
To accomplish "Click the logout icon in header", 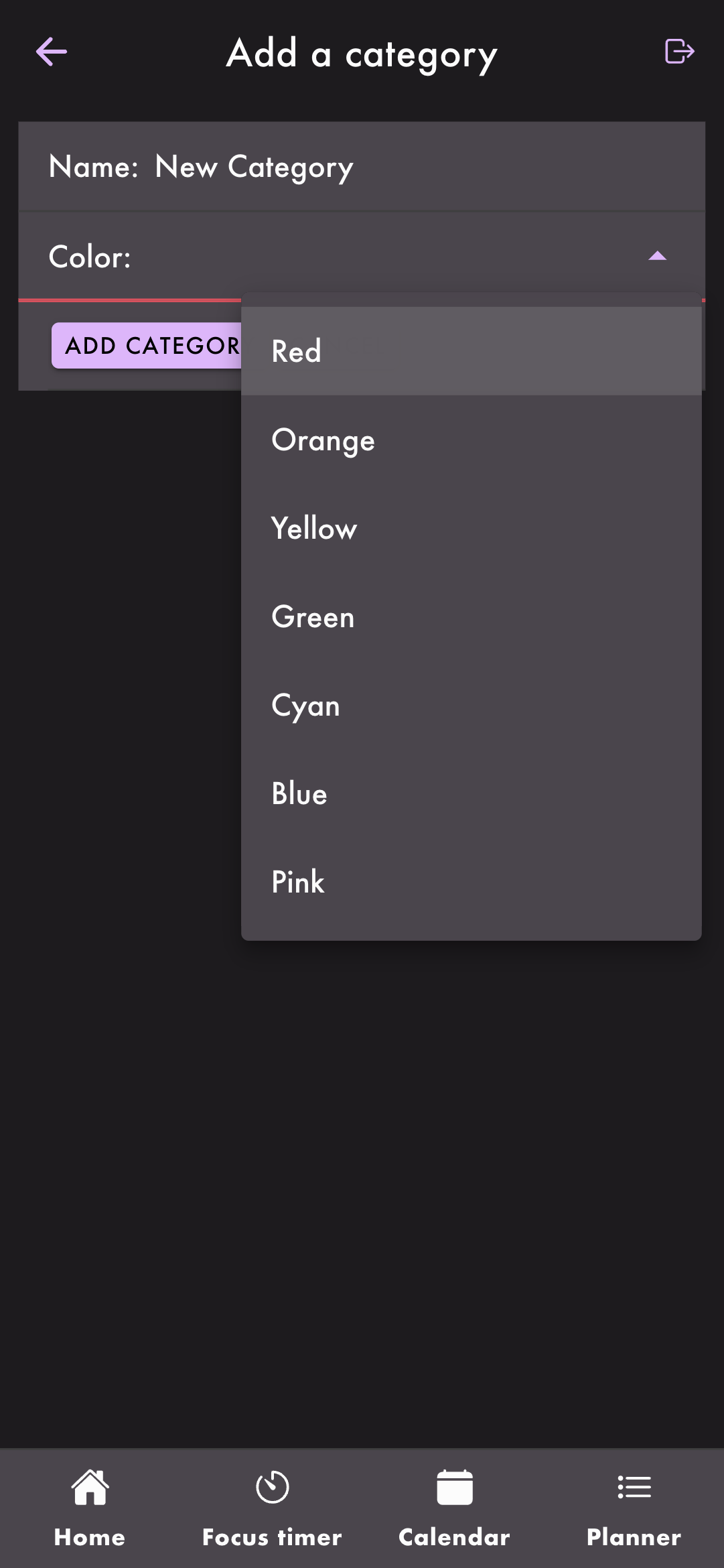I will coord(679,52).
